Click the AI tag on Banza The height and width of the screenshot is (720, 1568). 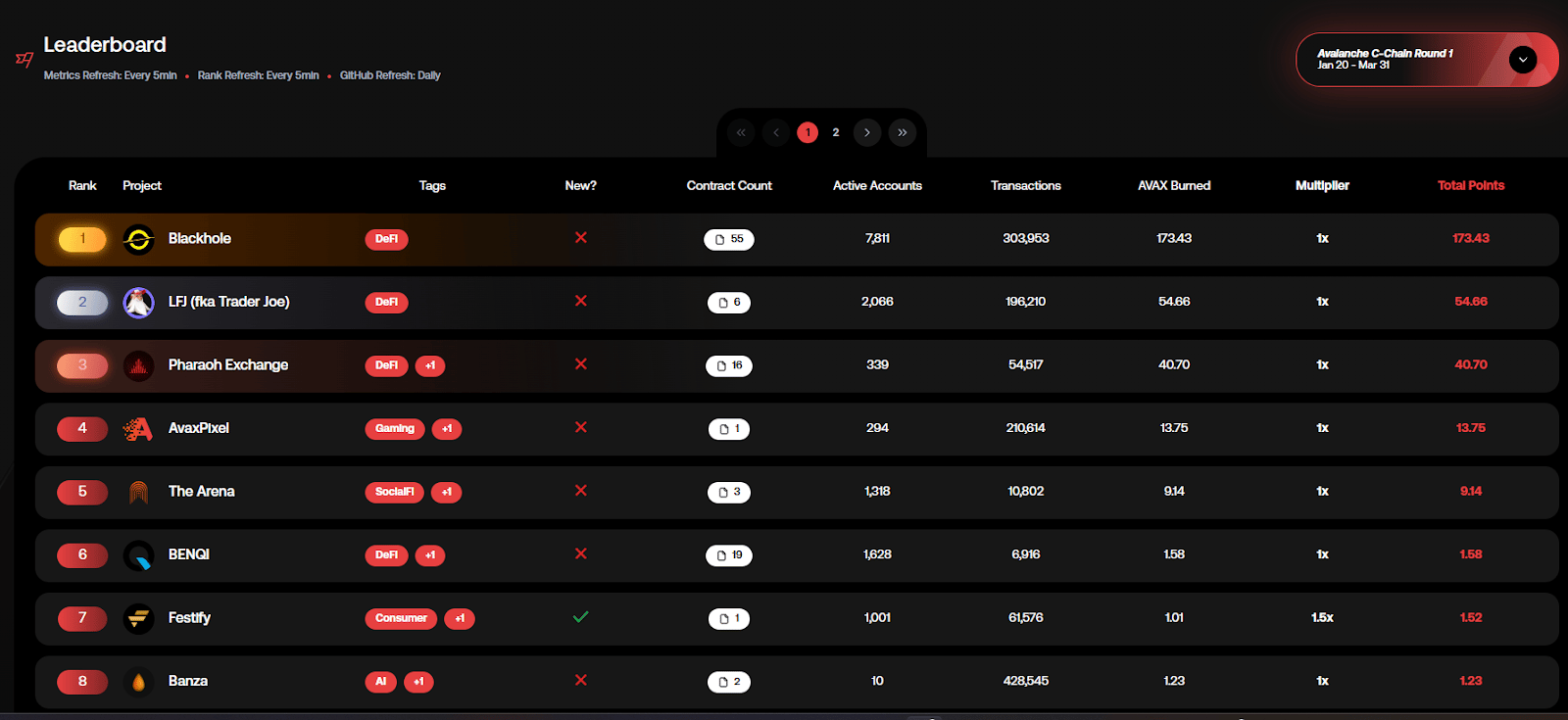381,682
